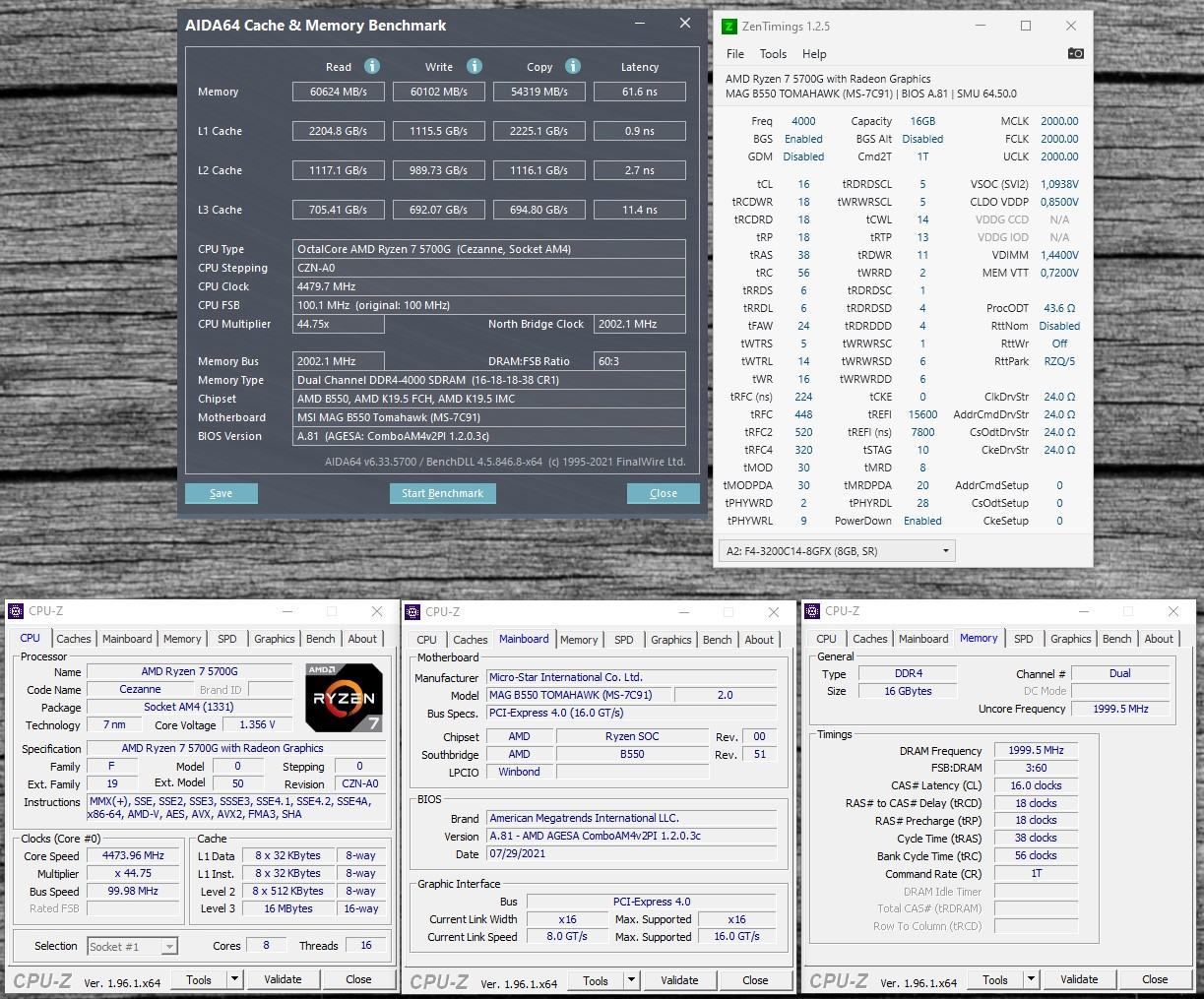
Task: Click Save button in AIDA64 benchmark
Action: pyautogui.click(x=222, y=493)
